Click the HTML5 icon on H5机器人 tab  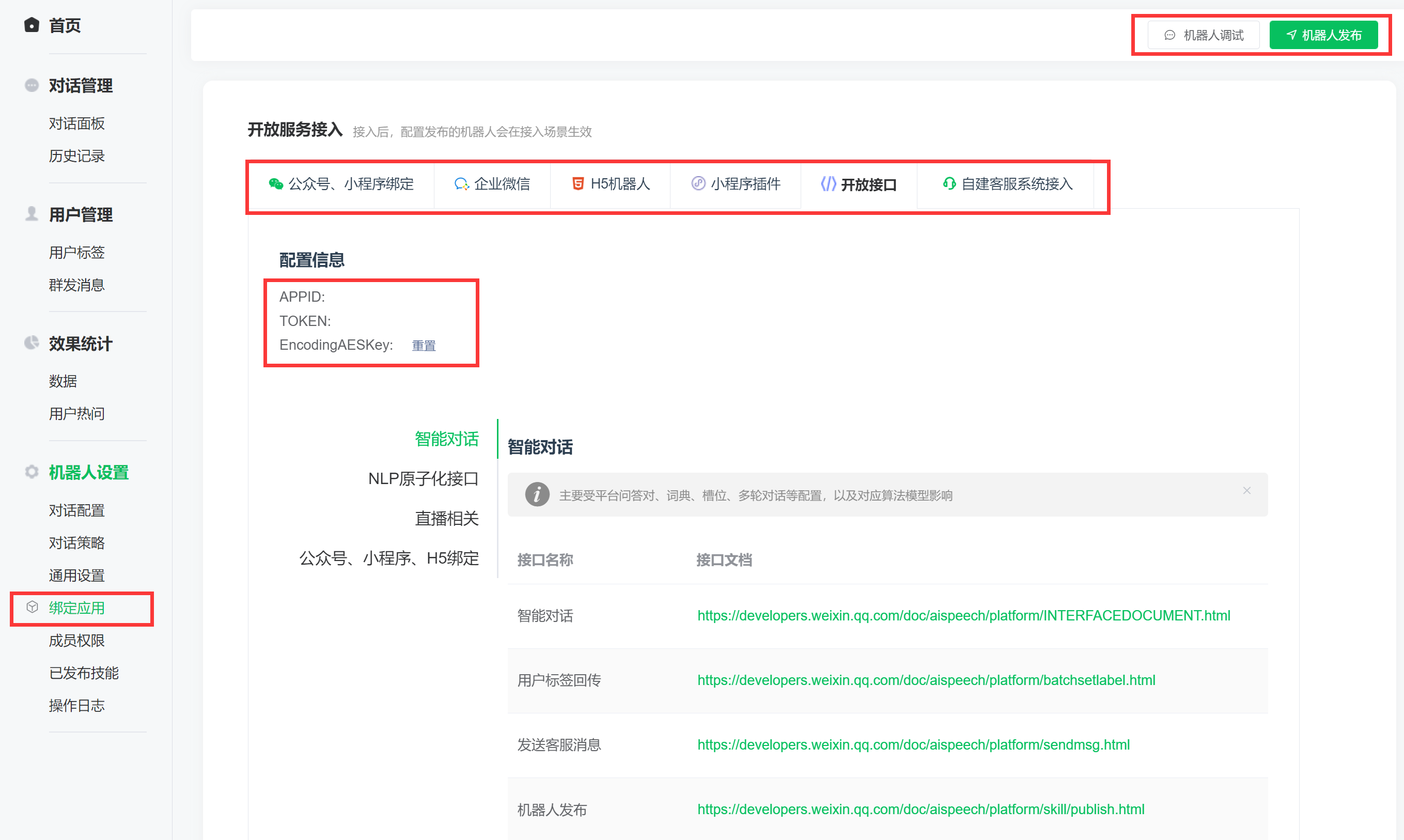tap(578, 184)
